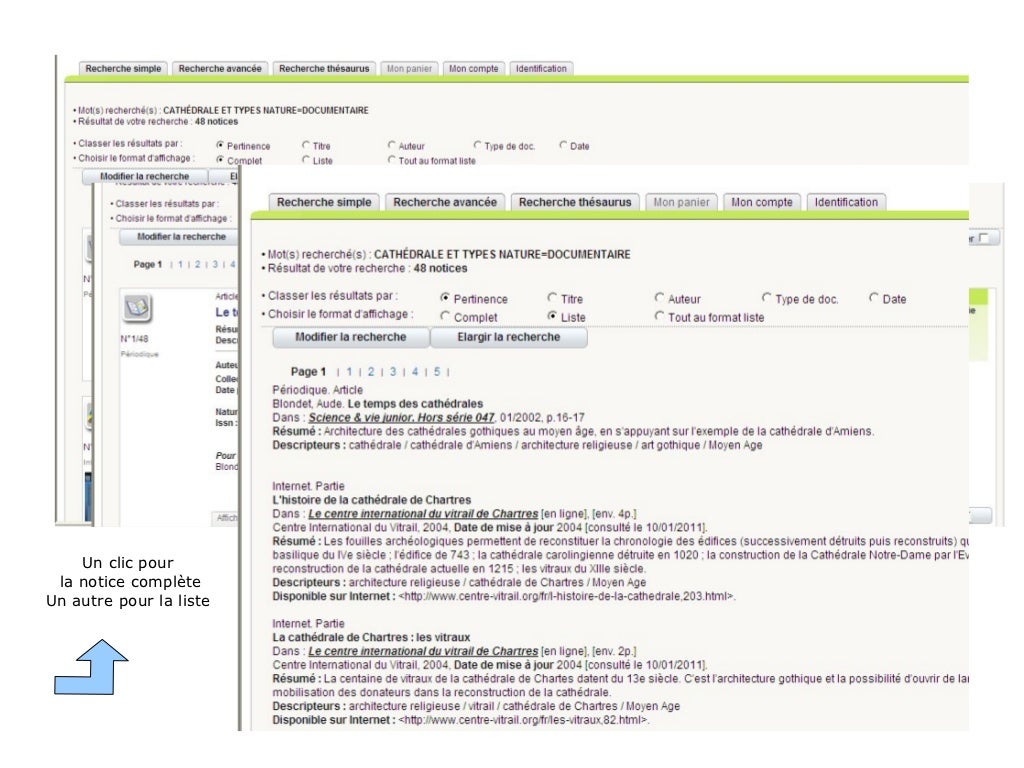1024x768 pixels.
Task: Click 48 notices result count in front window
Action: (x=440, y=268)
